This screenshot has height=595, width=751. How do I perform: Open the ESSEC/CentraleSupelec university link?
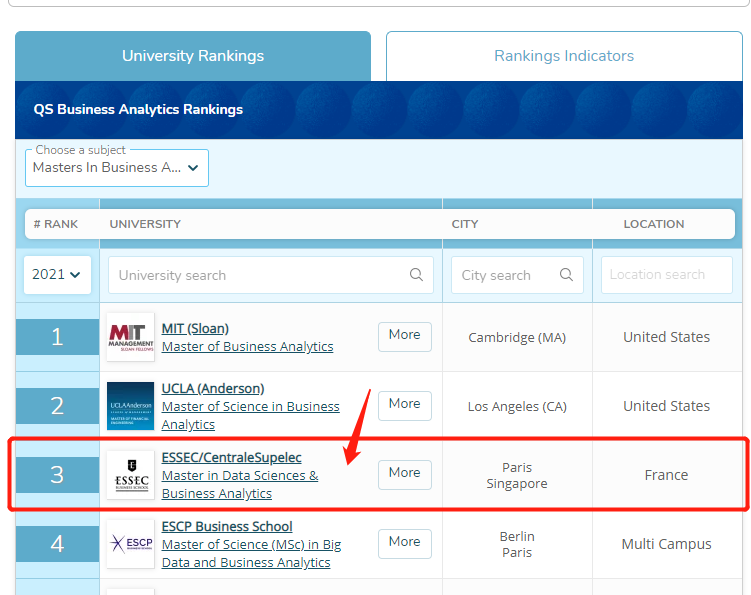click(231, 458)
